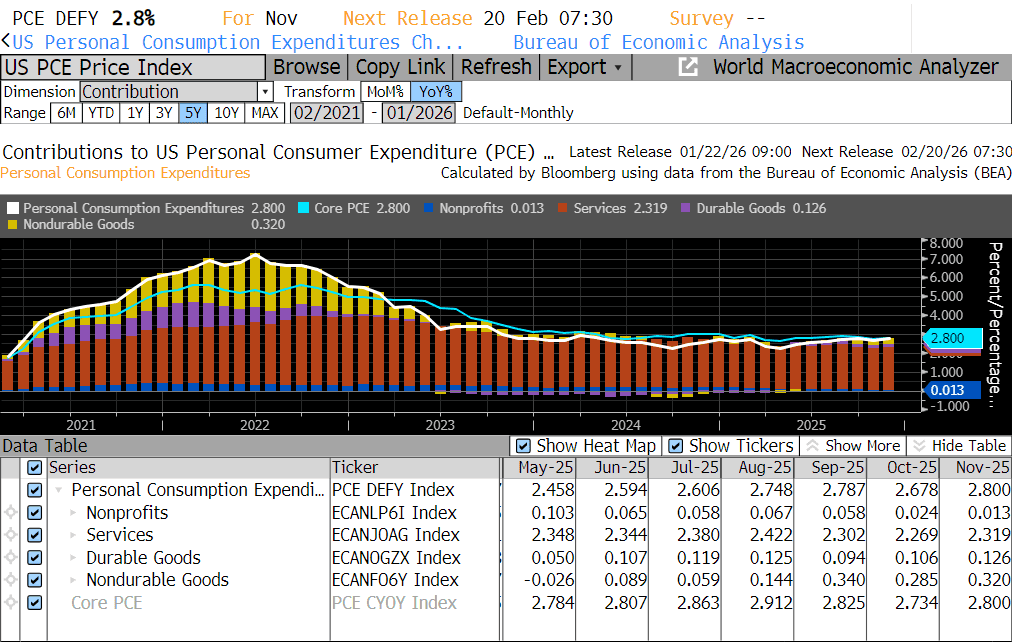Click the Services red legend swatch

pos(564,209)
